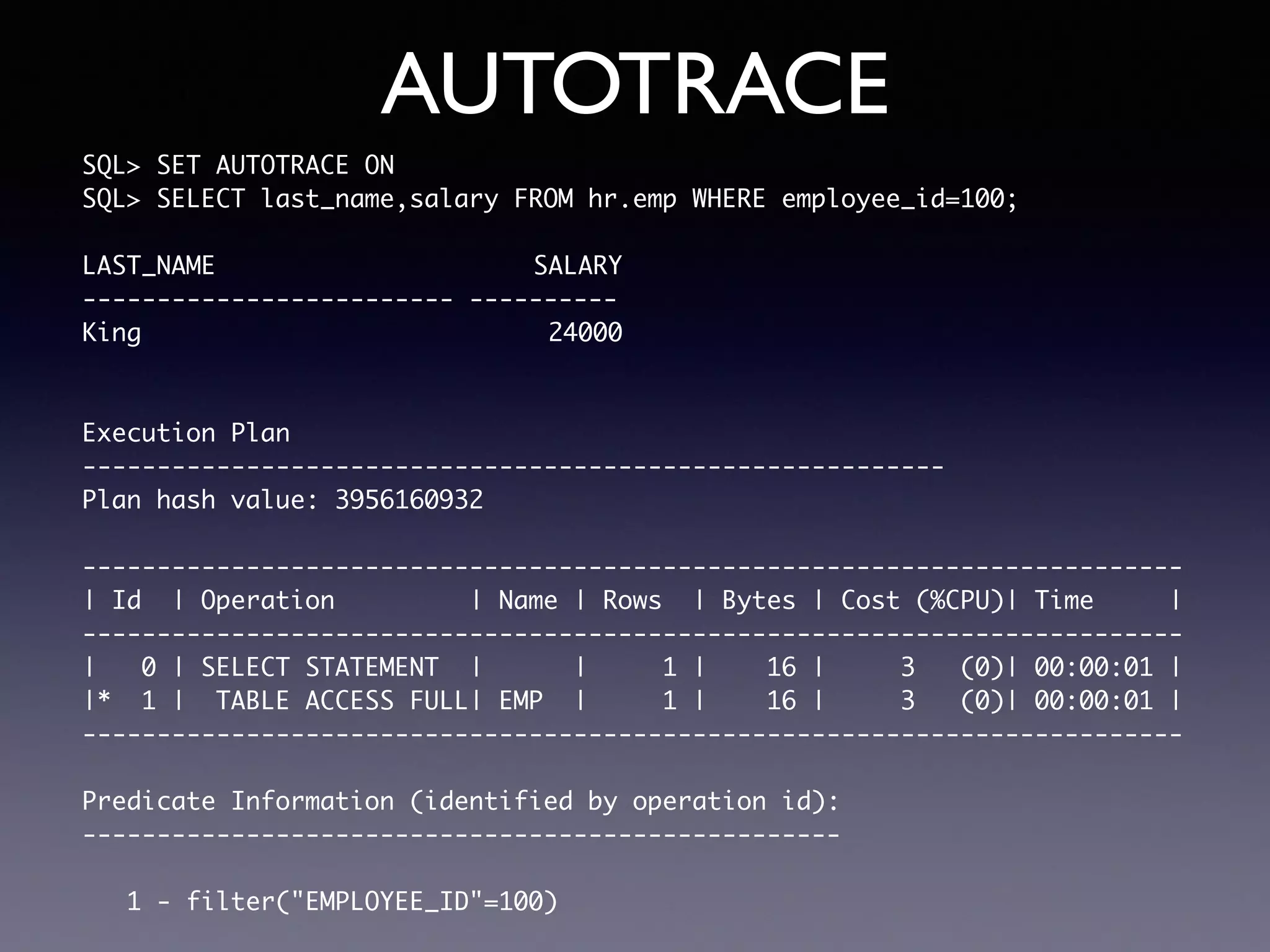1270x952 pixels.
Task: Click the EMP table name in plan
Action: (x=521, y=701)
